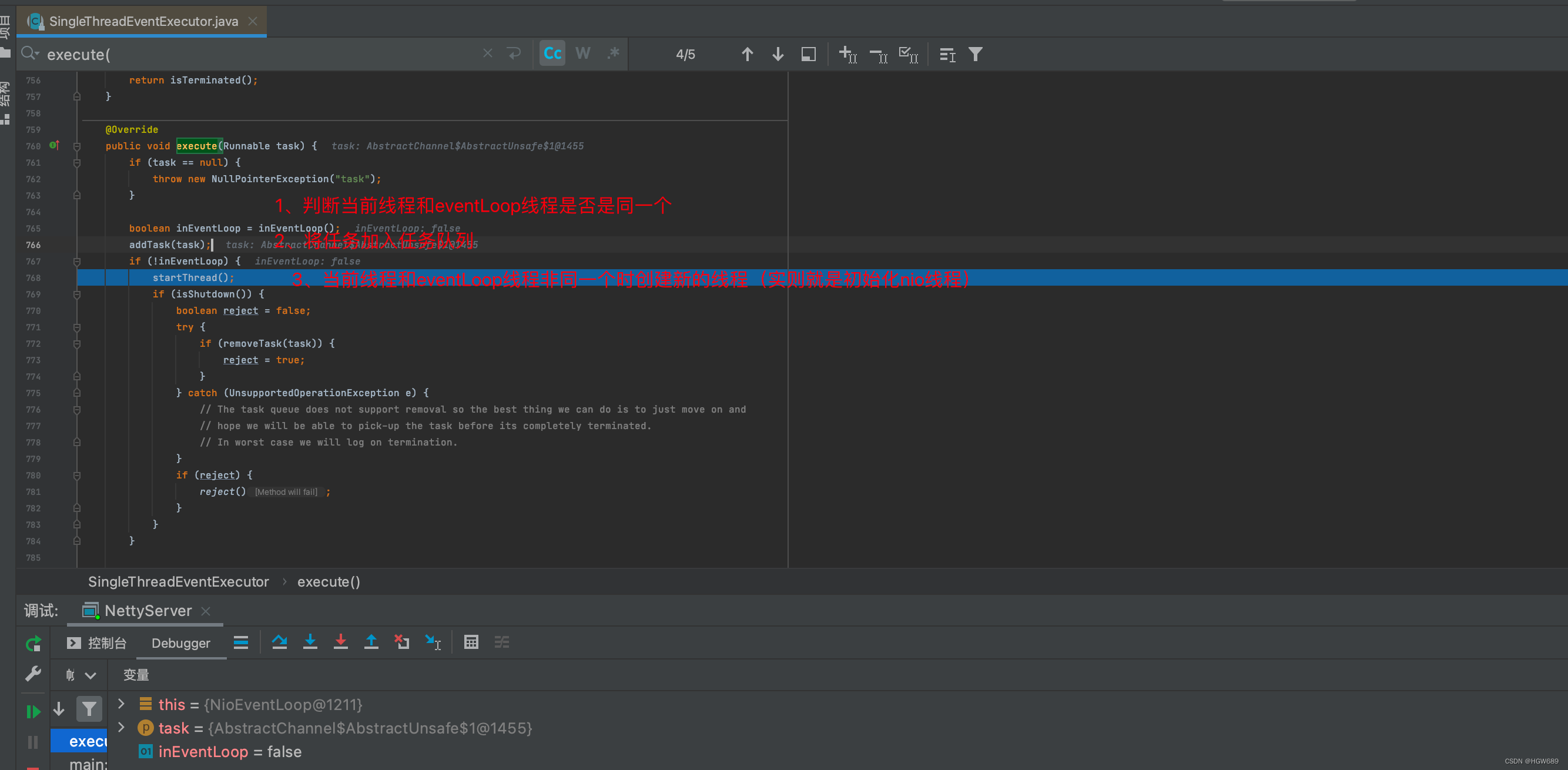Click the Trace Current Stream Chain icon

pos(501,641)
